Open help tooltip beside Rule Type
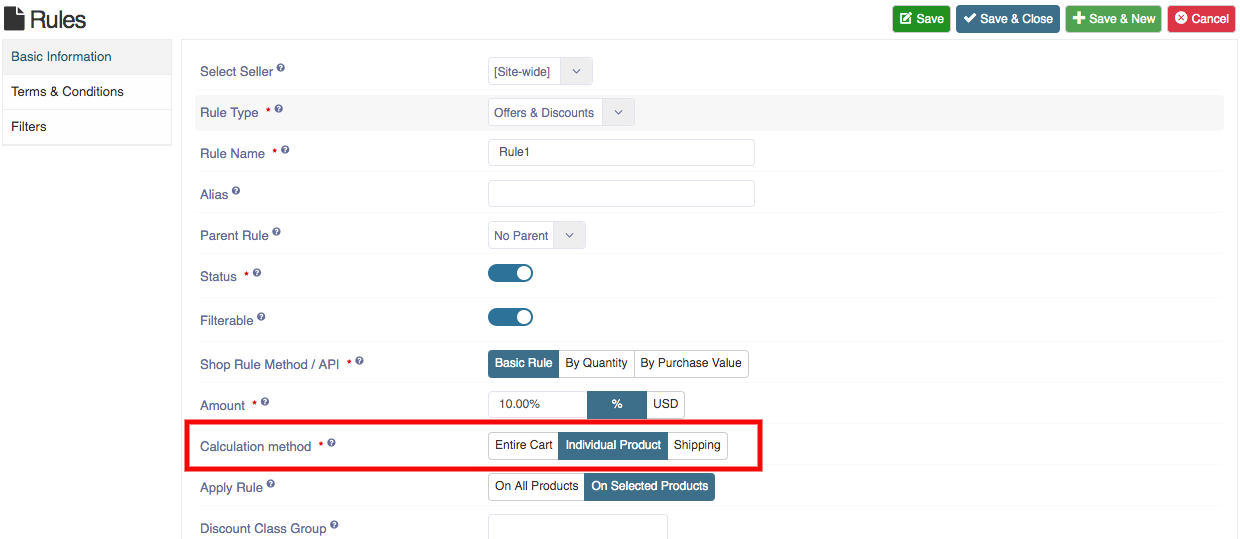Viewport: 1240px width, 539px height. (278, 109)
